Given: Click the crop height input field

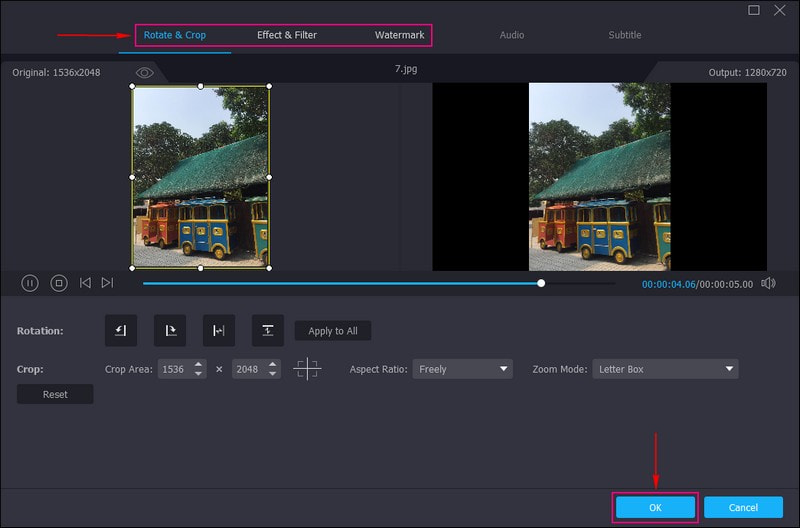Looking at the screenshot, I should (248, 369).
